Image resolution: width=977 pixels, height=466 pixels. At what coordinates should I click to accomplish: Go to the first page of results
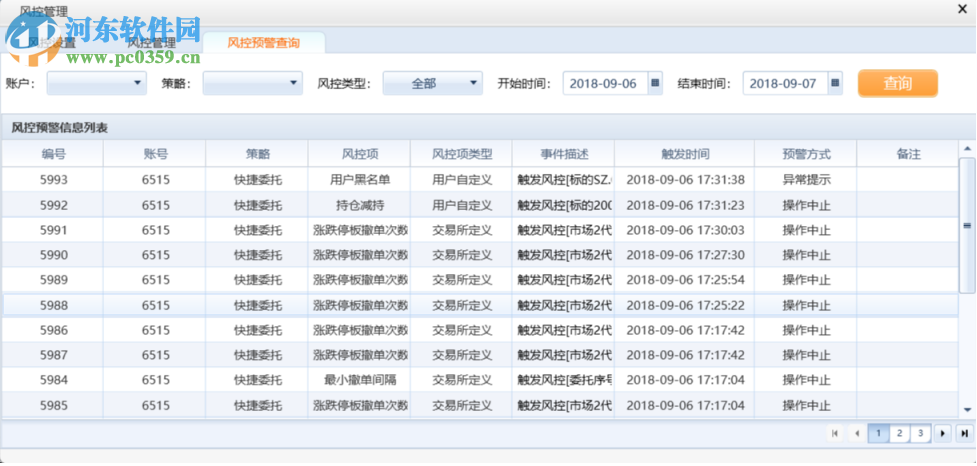pos(835,433)
